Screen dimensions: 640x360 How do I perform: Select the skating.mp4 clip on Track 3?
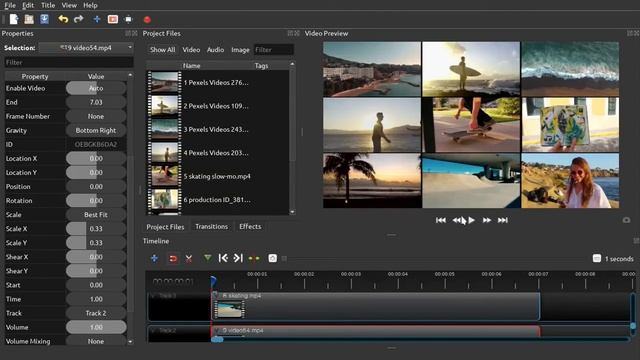[x=376, y=306]
